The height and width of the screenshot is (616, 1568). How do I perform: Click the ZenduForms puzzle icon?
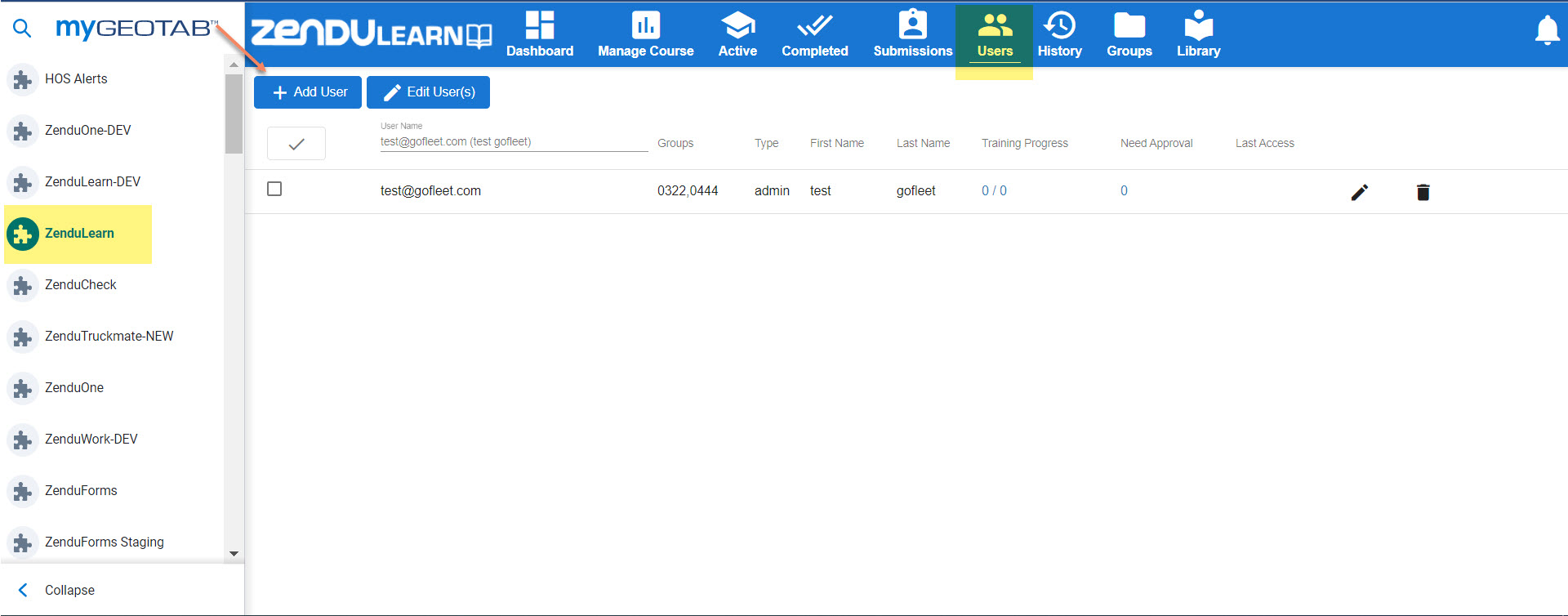[23, 492]
